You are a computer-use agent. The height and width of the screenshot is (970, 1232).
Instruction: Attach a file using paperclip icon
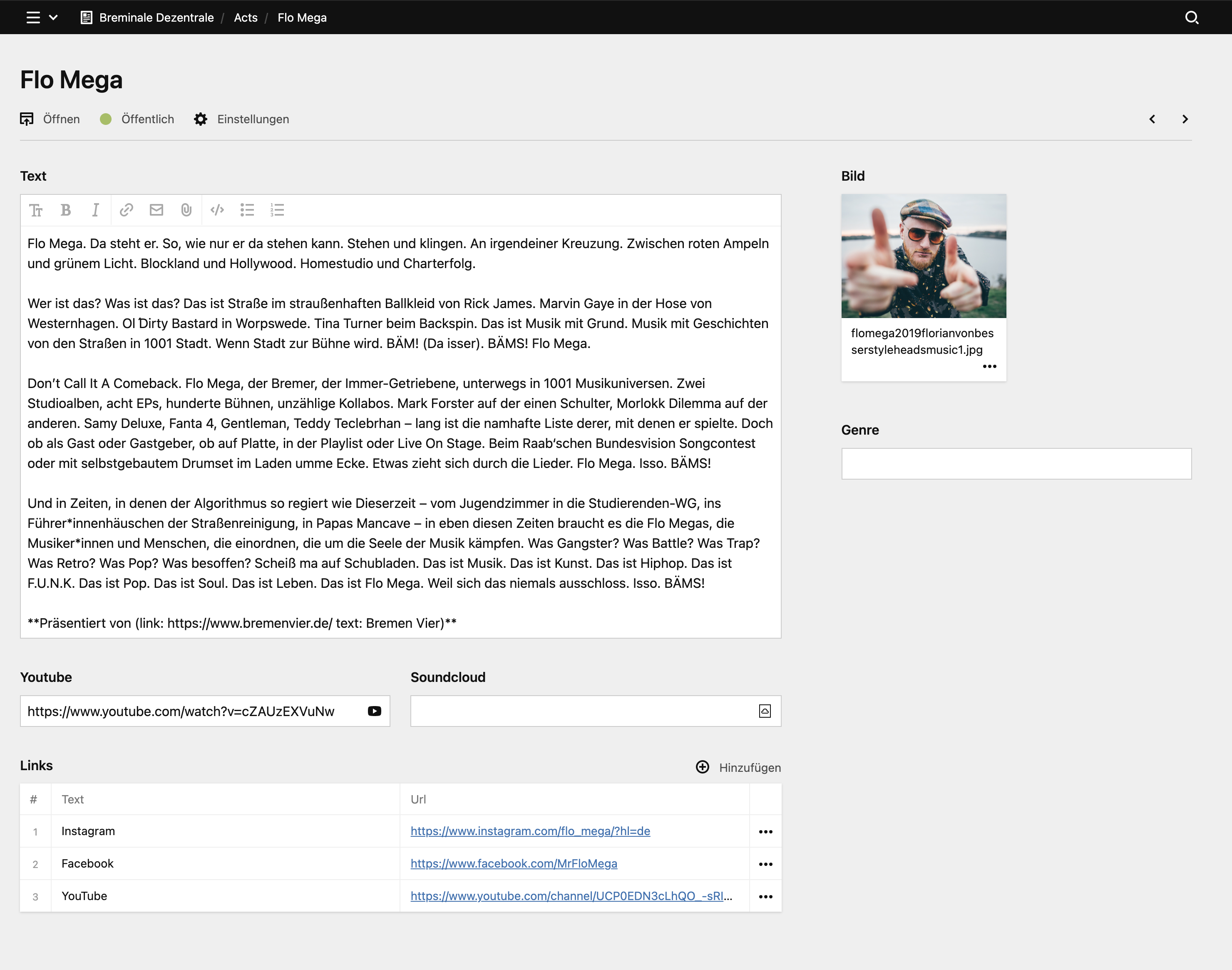(x=186, y=210)
